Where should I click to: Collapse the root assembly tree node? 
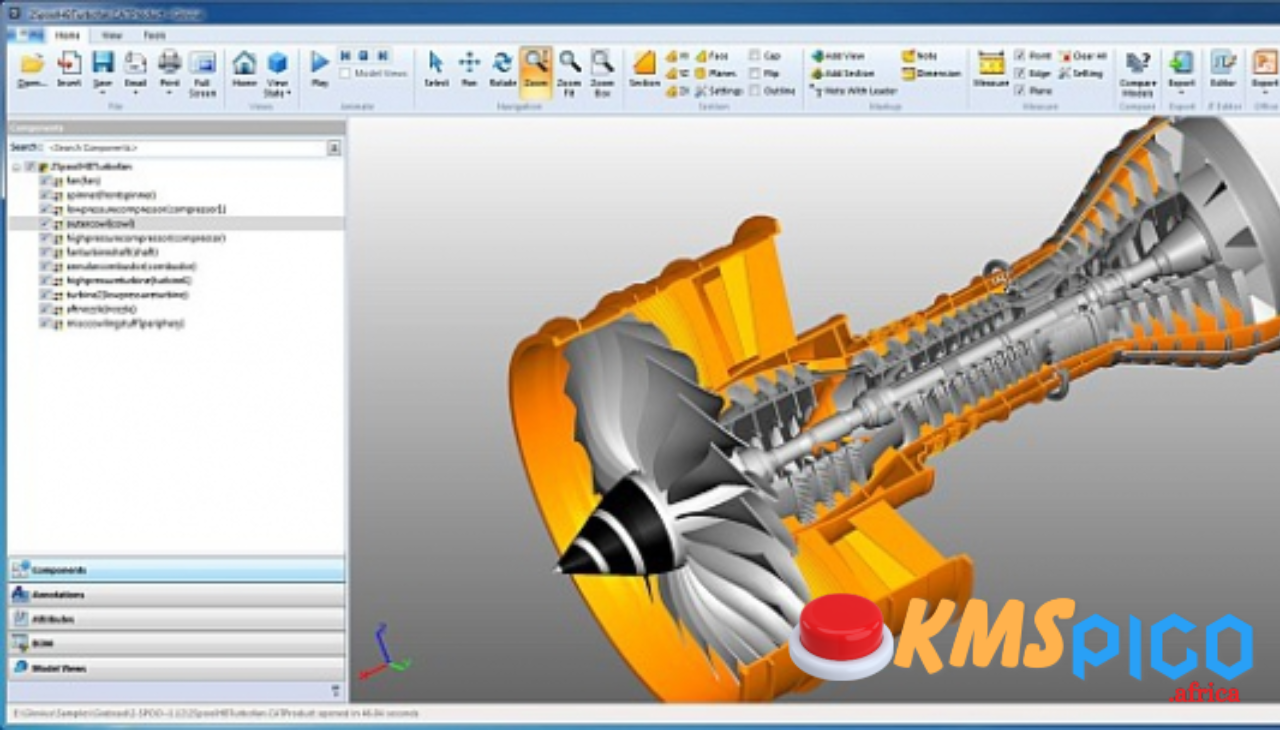point(17,166)
